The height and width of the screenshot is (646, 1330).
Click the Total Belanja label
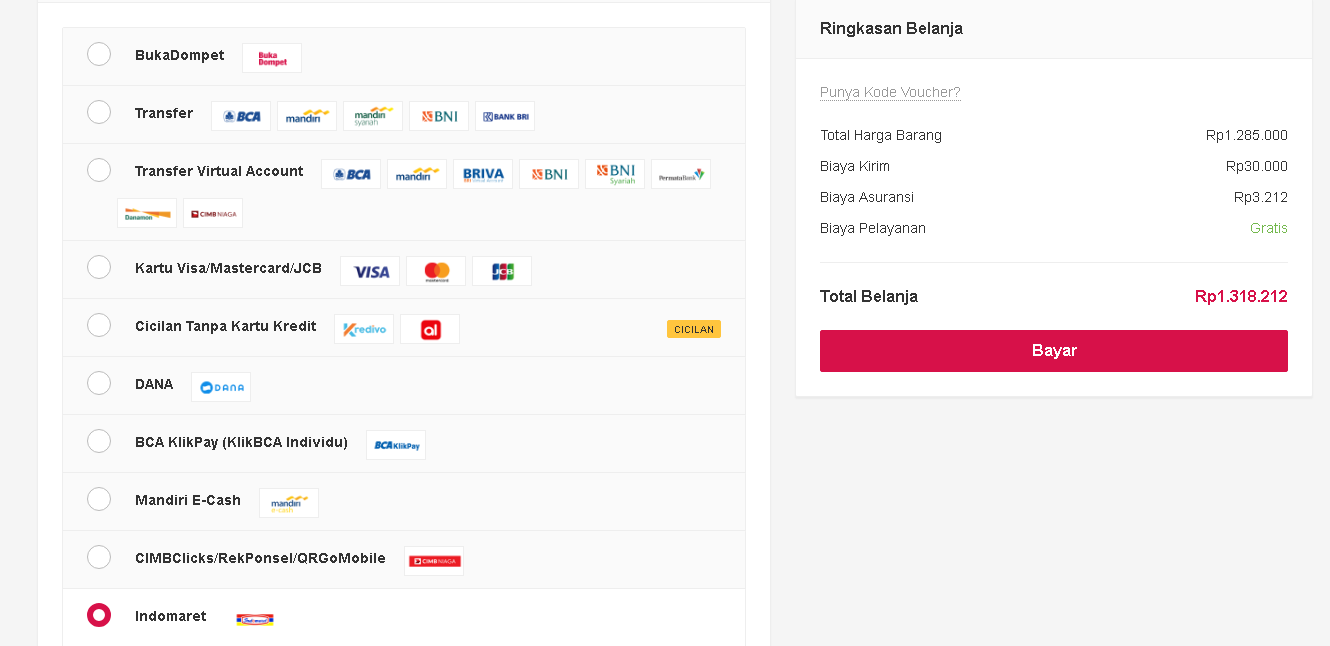click(x=869, y=296)
